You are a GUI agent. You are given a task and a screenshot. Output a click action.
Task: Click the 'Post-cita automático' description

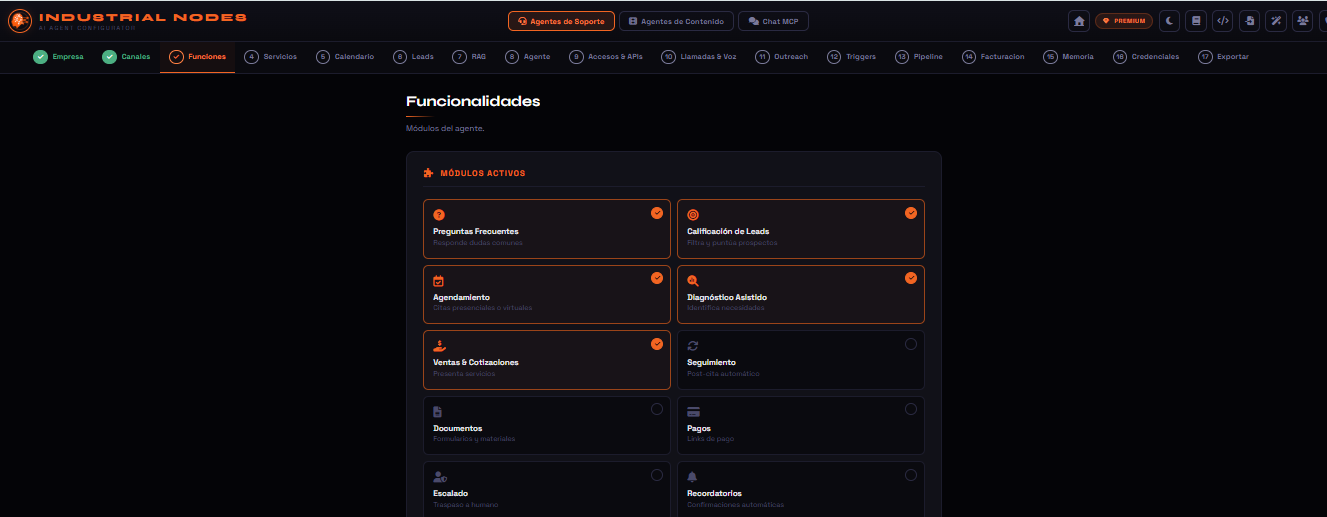(723, 373)
